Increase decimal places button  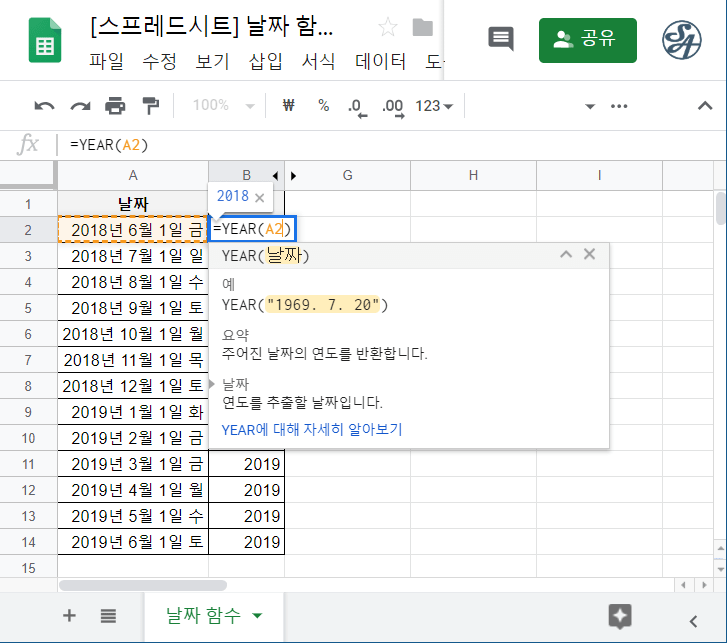point(392,106)
